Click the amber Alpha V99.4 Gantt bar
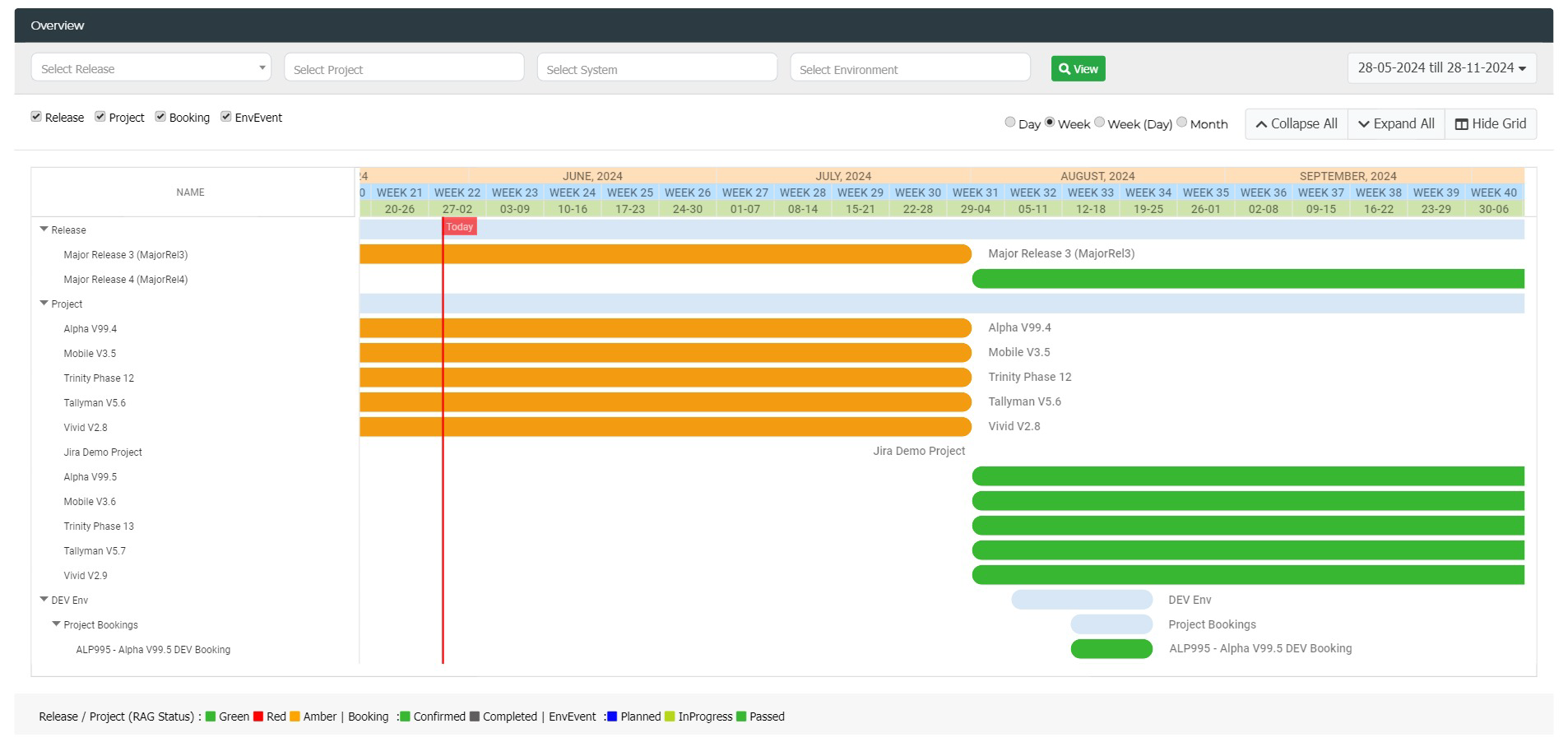The image size is (1568, 756). point(666,328)
